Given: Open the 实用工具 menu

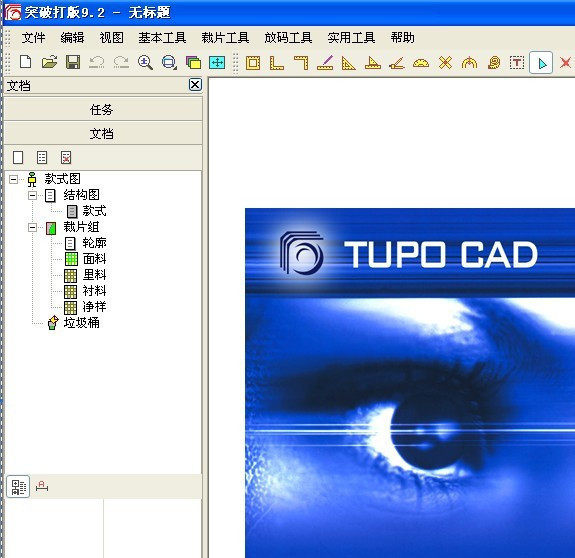Looking at the screenshot, I should click(x=351, y=38).
